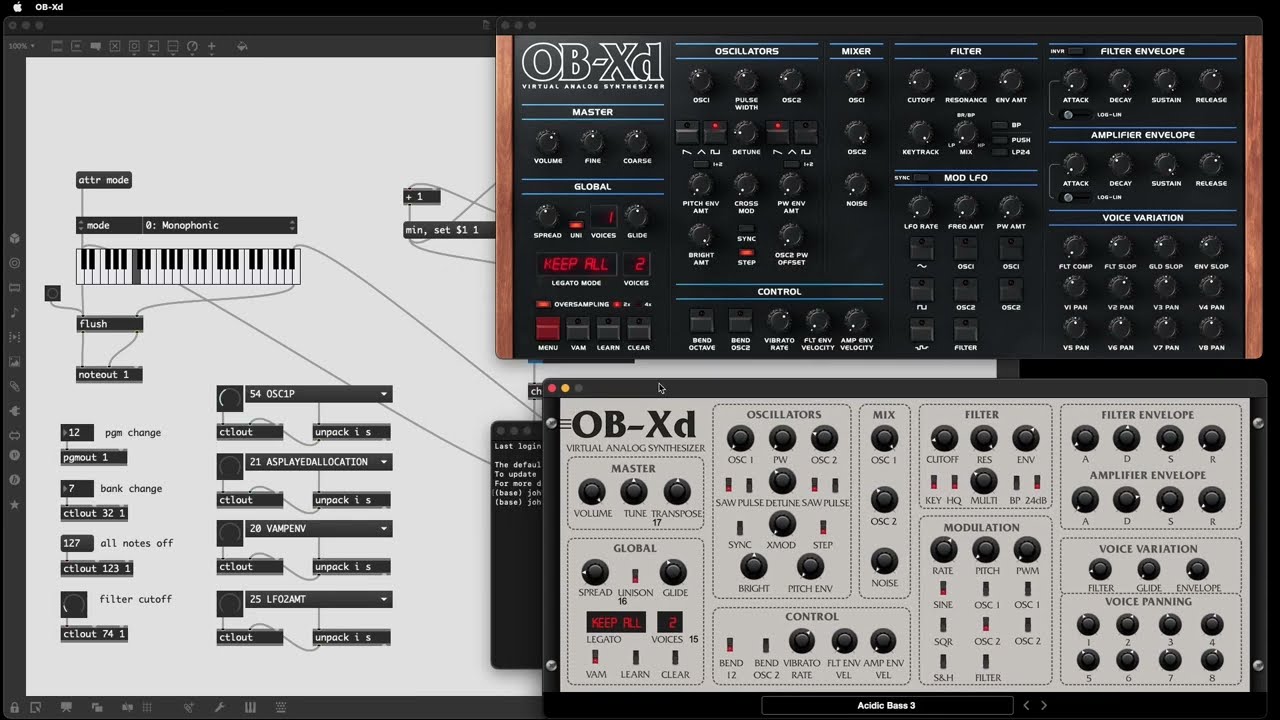Enable LP24 filter switch in dark OB-Xd
The height and width of the screenshot is (720, 1280).
(998, 152)
